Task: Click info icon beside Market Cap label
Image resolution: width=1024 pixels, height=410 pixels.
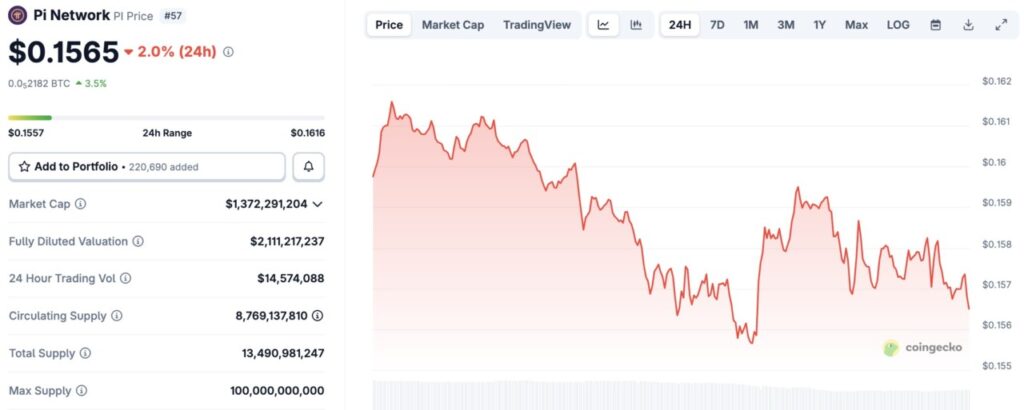Action: click(x=80, y=204)
